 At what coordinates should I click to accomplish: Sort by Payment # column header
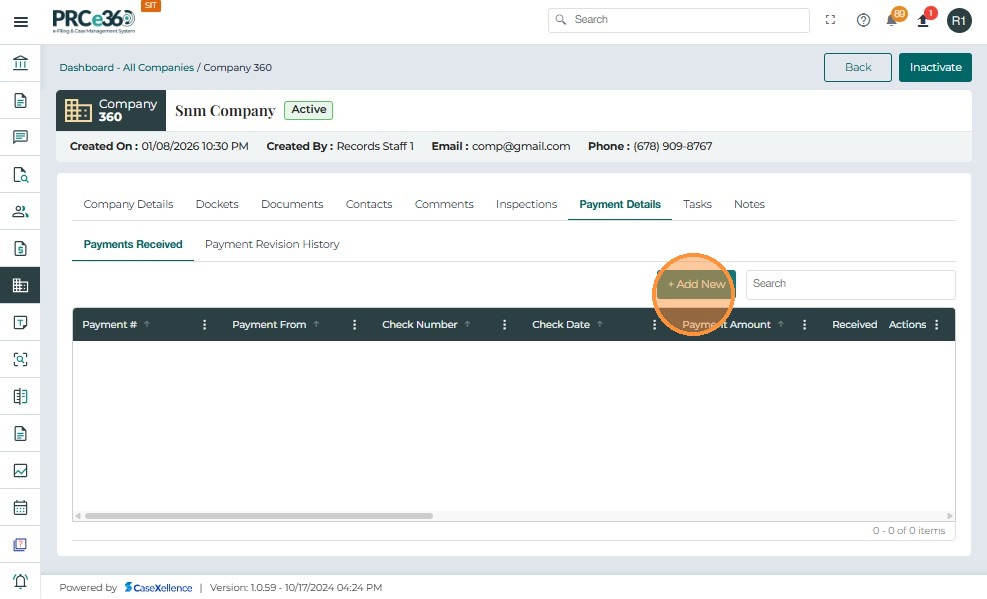tap(110, 325)
